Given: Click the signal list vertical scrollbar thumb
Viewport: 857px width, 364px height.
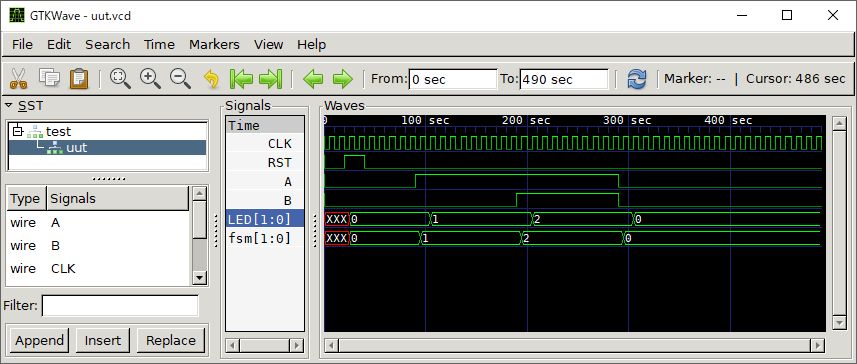Looking at the screenshot, I should coord(200,220).
